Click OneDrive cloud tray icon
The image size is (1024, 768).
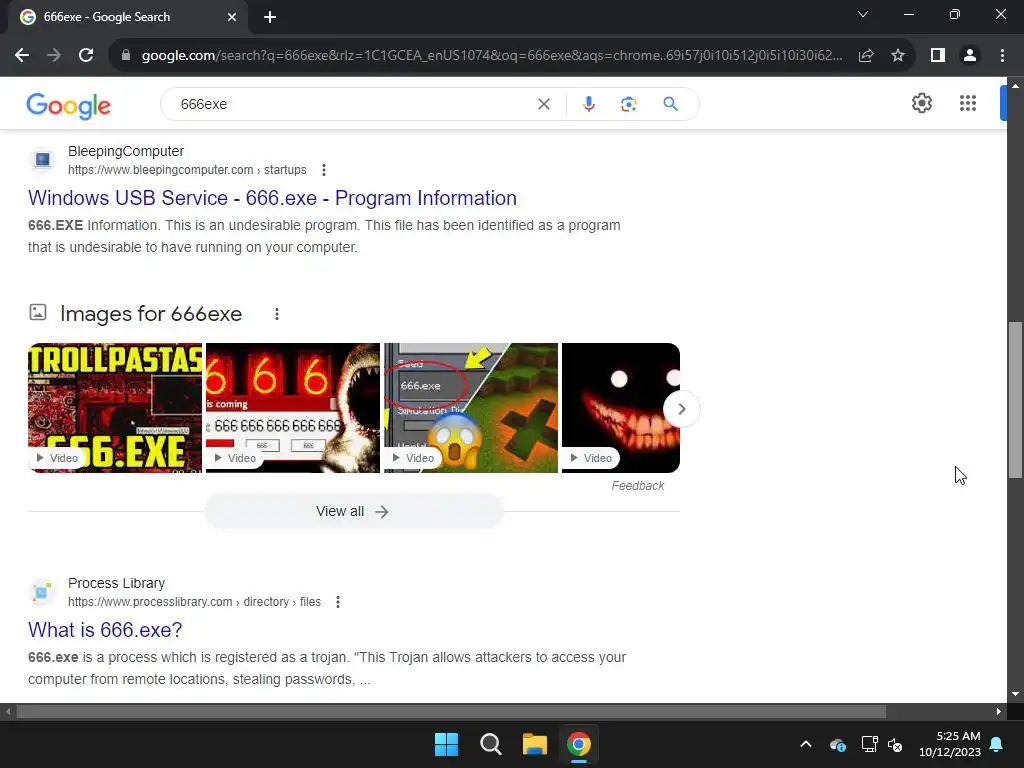(x=838, y=744)
